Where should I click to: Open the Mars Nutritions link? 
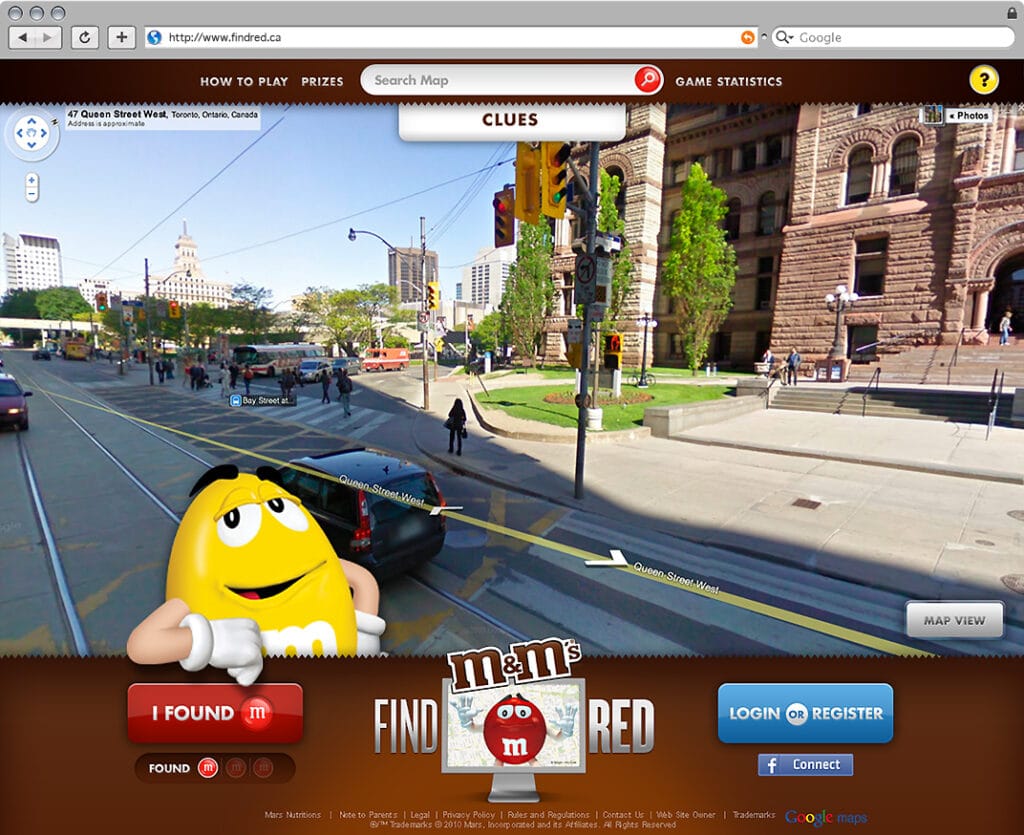293,815
